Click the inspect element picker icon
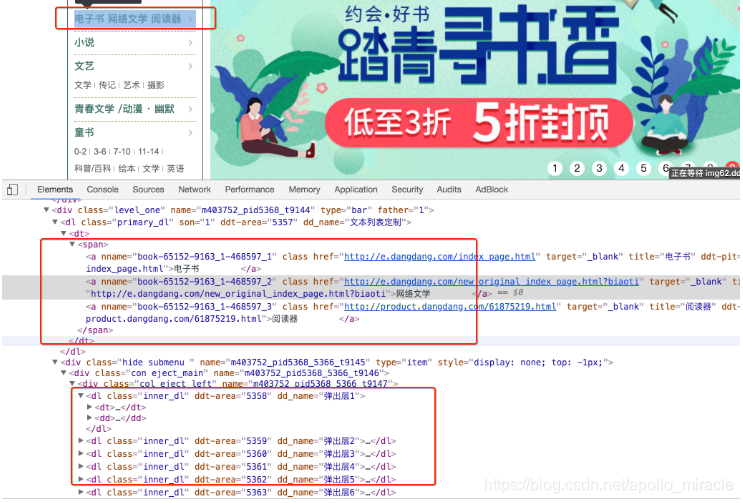The image size is (743, 503). (12, 190)
